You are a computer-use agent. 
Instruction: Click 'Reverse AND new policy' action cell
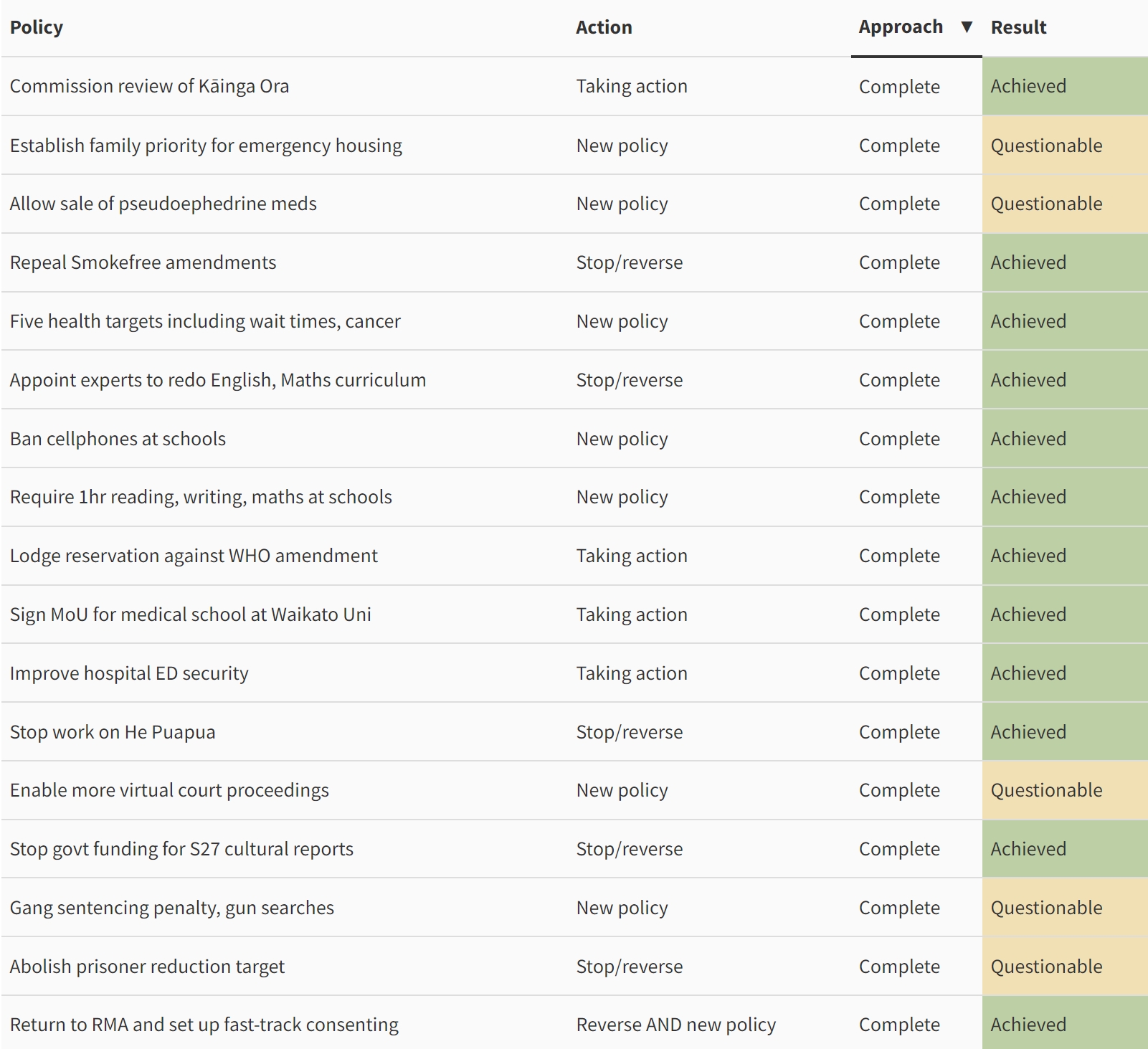pos(676,1025)
